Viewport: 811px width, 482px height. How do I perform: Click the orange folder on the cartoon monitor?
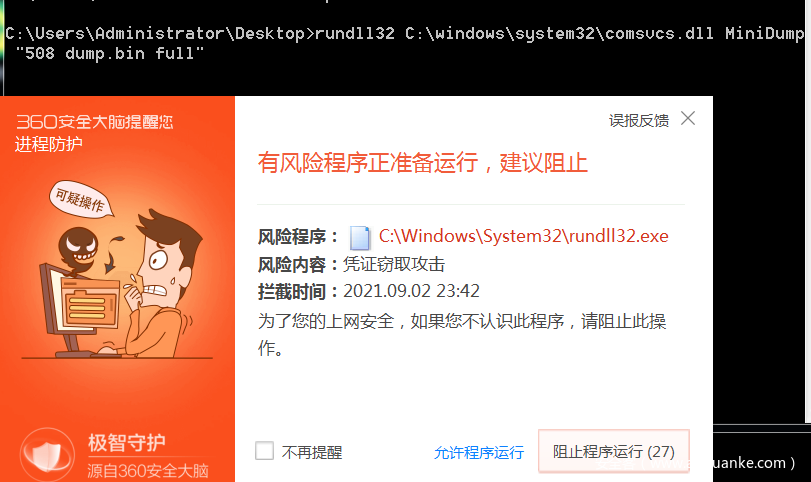tap(89, 305)
